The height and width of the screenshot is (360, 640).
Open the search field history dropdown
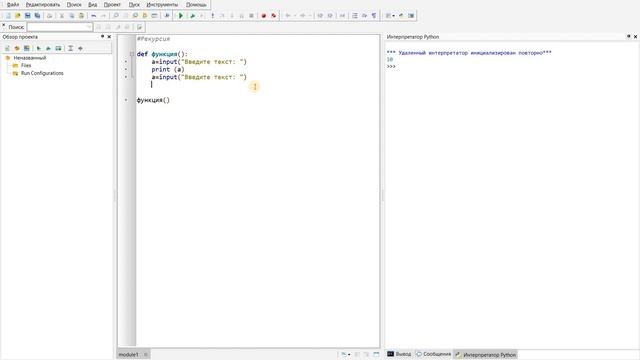pos(89,27)
